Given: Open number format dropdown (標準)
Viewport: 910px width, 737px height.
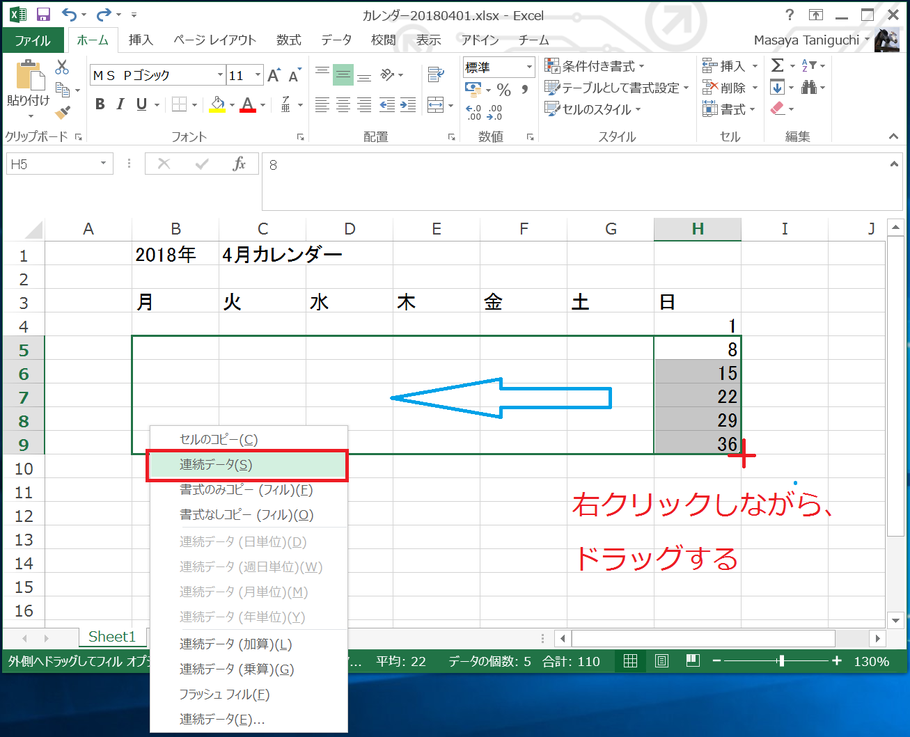Looking at the screenshot, I should point(529,67).
